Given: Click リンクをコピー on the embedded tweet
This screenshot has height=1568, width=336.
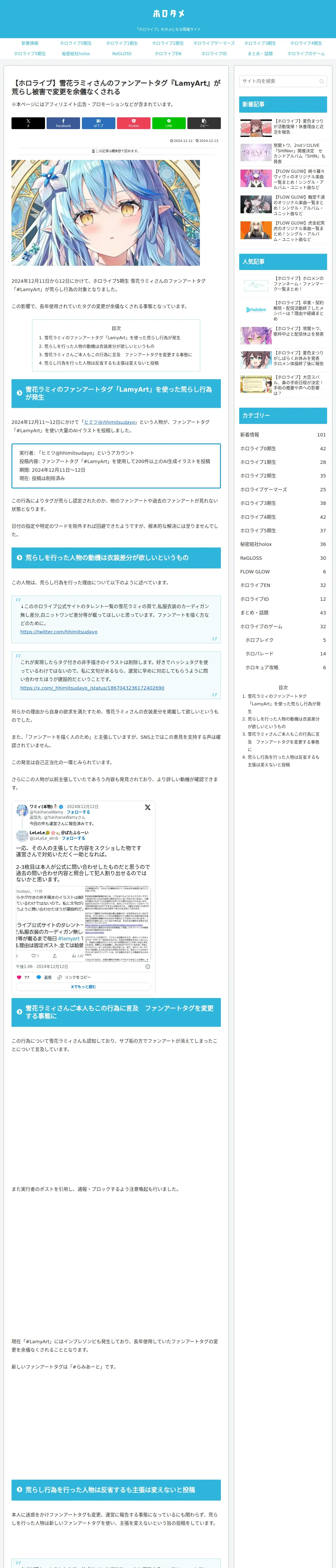Looking at the screenshot, I should click(74, 978).
